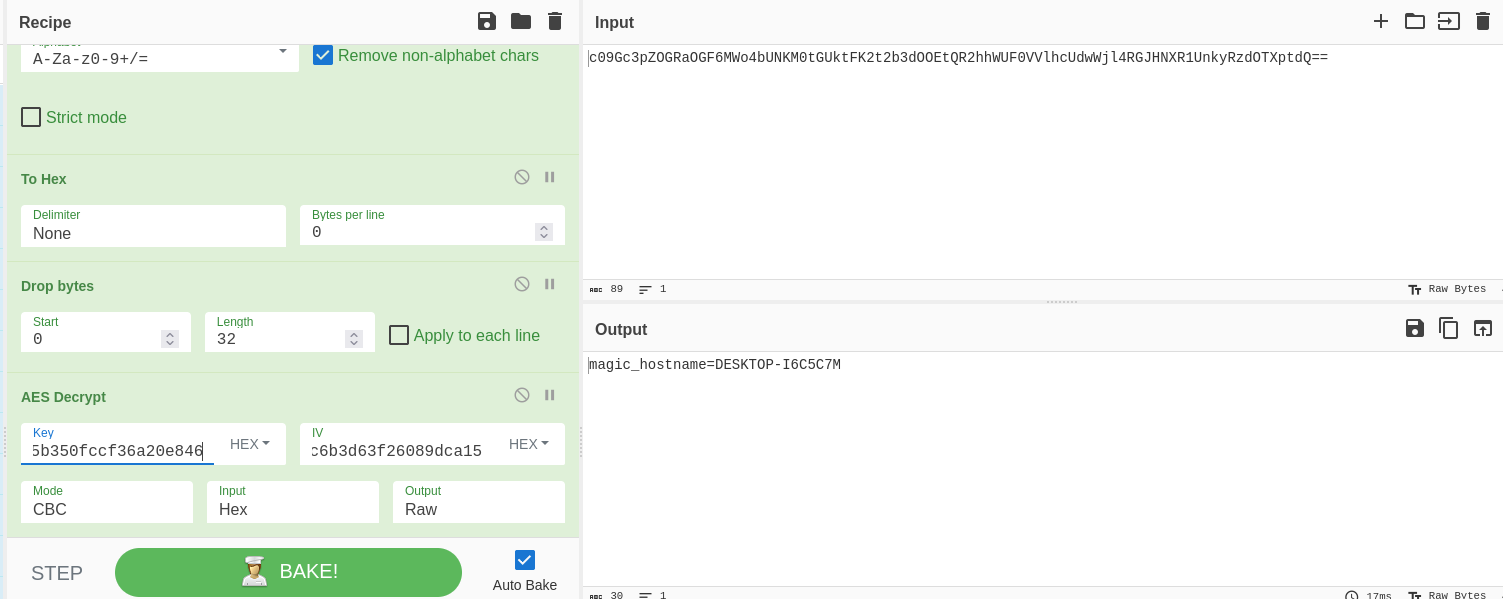The image size is (1503, 599).
Task: Open the output in a new window
Action: coord(1483,328)
